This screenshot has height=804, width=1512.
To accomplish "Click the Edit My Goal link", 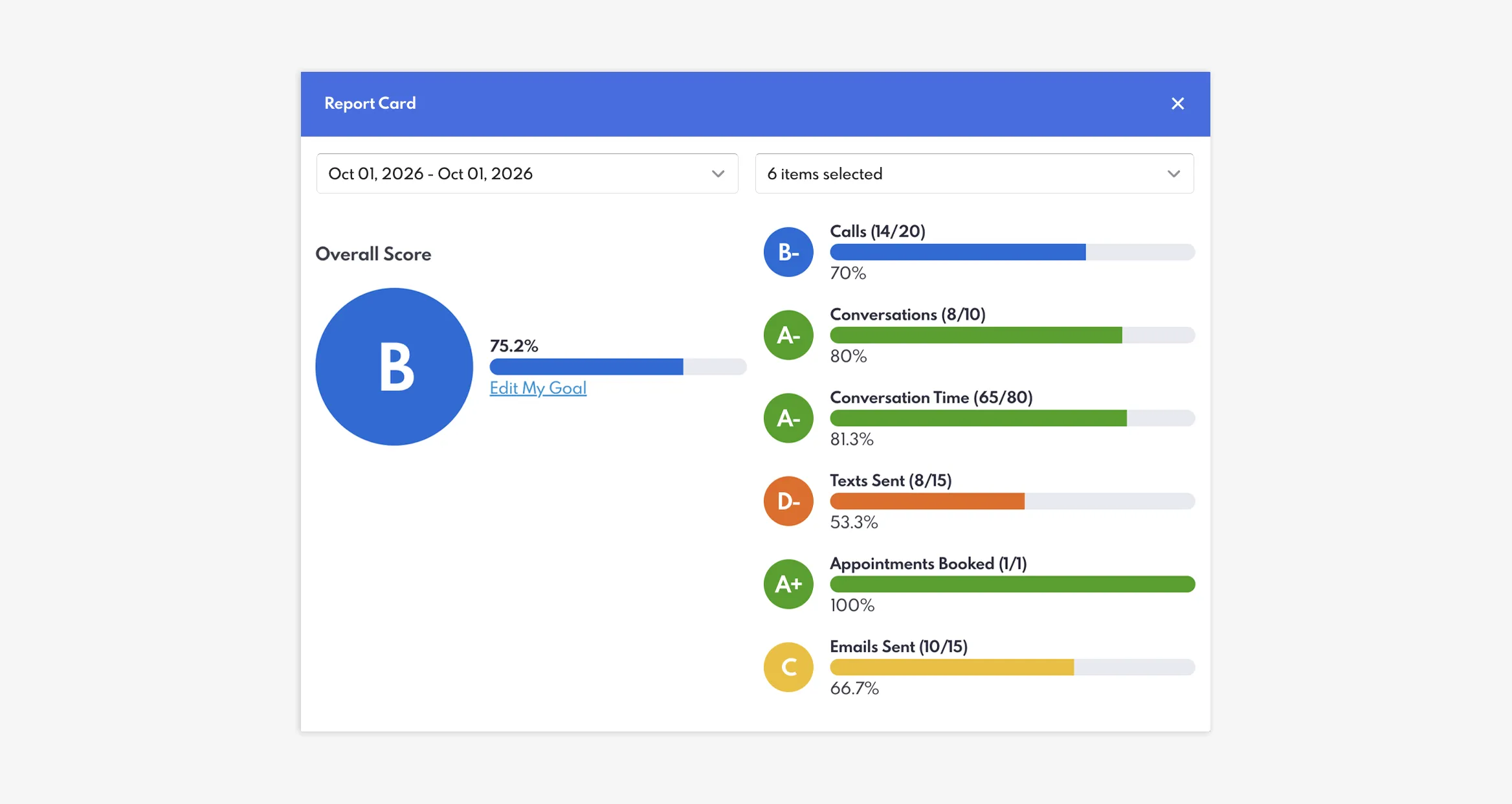I will pyautogui.click(x=538, y=388).
